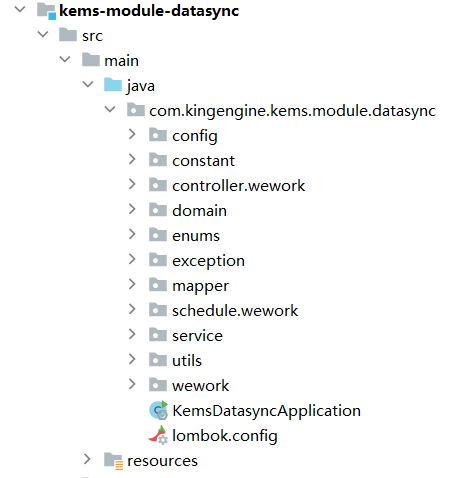Expand the utils package chevron
Viewport: 467px width, 478px height.
132,359
